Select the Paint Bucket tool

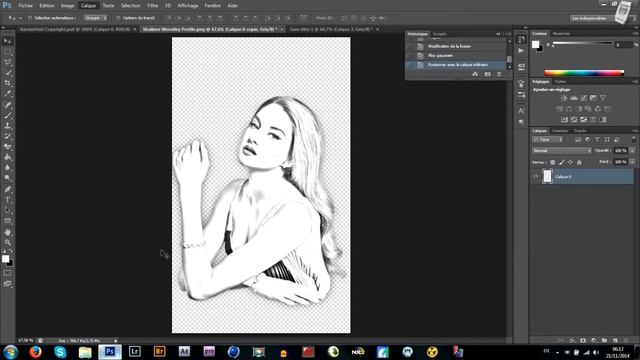pyautogui.click(x=7, y=158)
